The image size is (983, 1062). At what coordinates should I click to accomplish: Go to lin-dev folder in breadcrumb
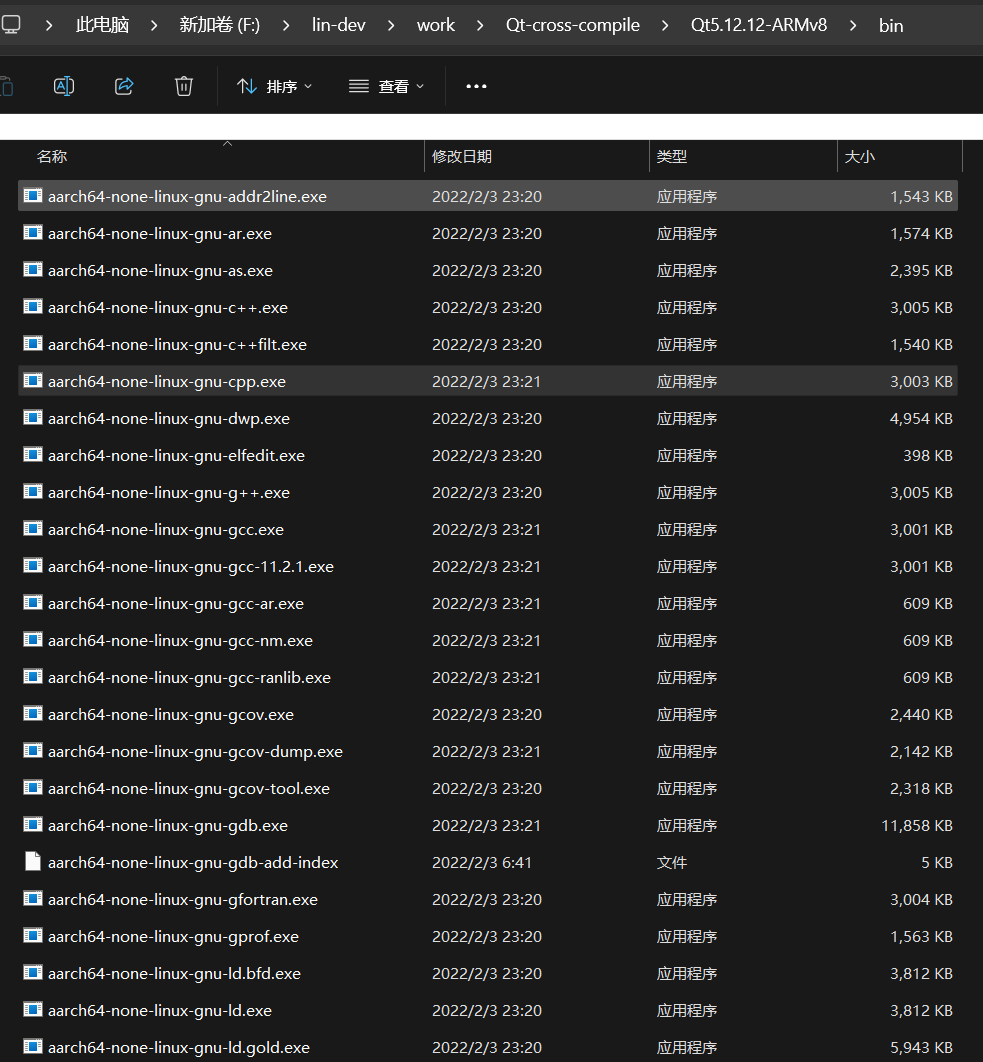pyautogui.click(x=338, y=25)
